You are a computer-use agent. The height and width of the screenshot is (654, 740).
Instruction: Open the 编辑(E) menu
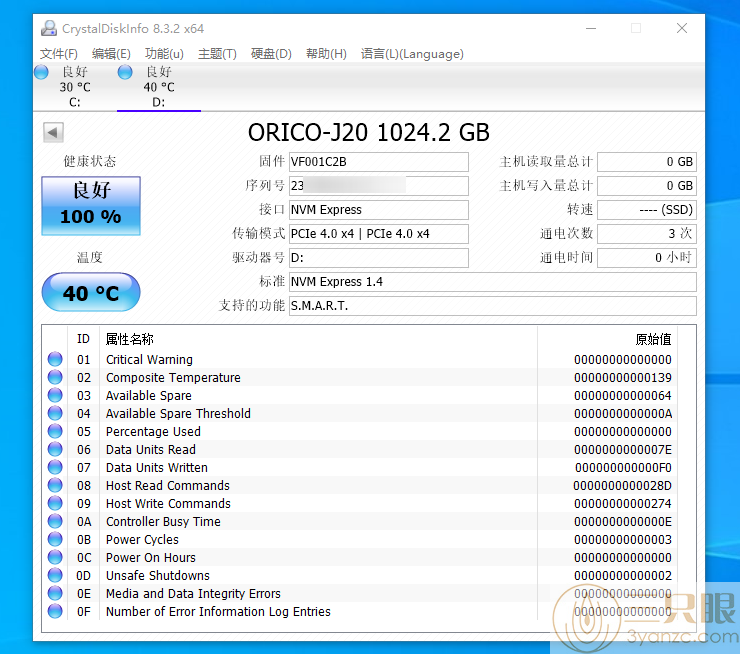tap(111, 54)
